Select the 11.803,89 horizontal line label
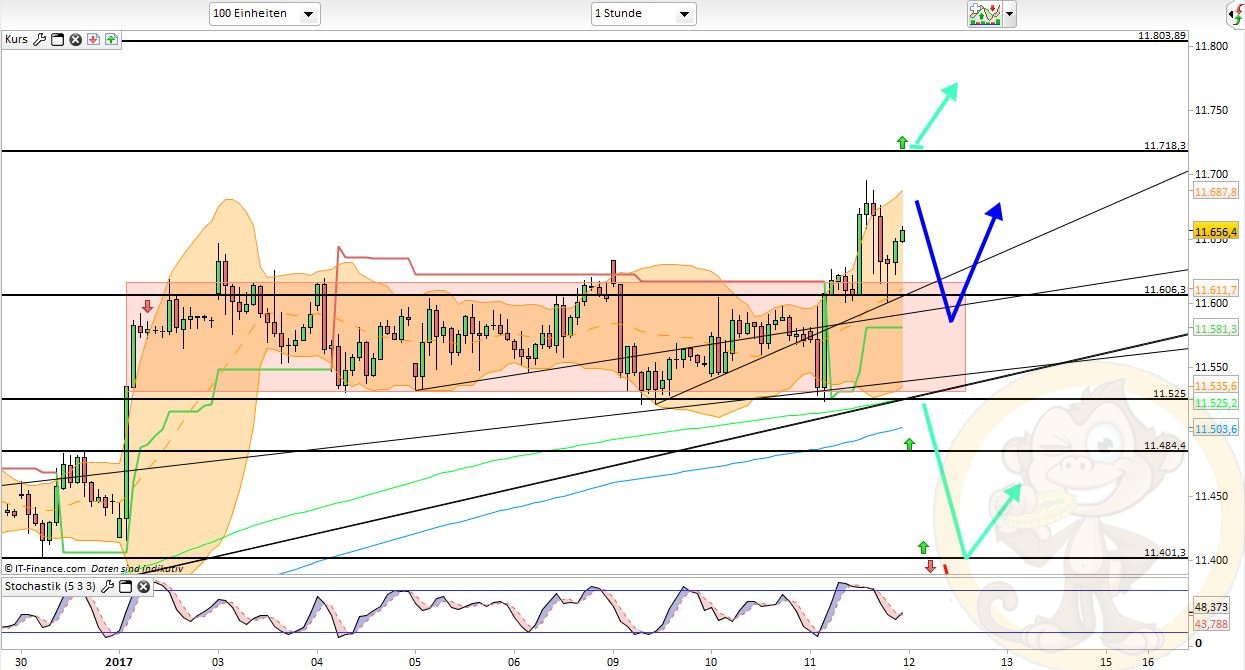 click(x=1161, y=36)
